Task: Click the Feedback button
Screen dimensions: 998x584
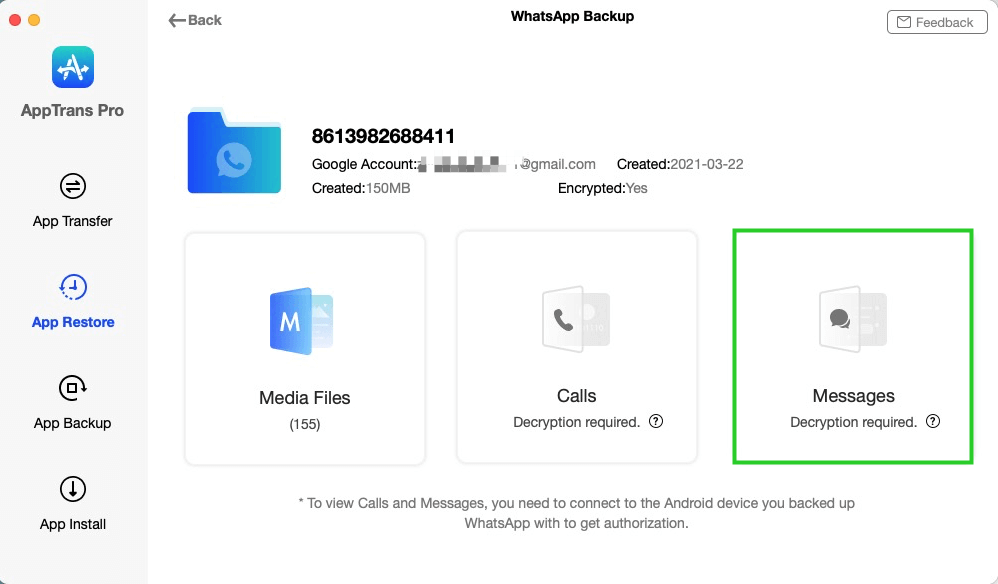Action: (937, 22)
